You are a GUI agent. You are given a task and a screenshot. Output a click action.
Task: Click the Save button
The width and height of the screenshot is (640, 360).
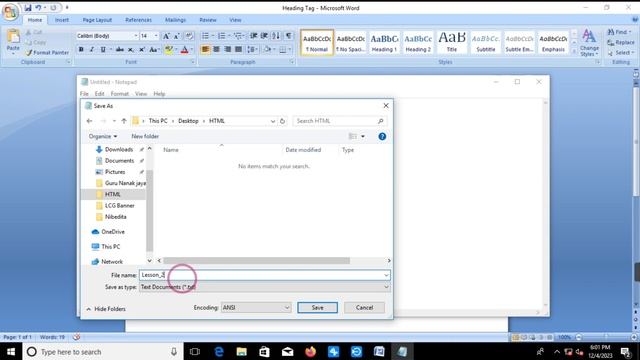tap(318, 307)
